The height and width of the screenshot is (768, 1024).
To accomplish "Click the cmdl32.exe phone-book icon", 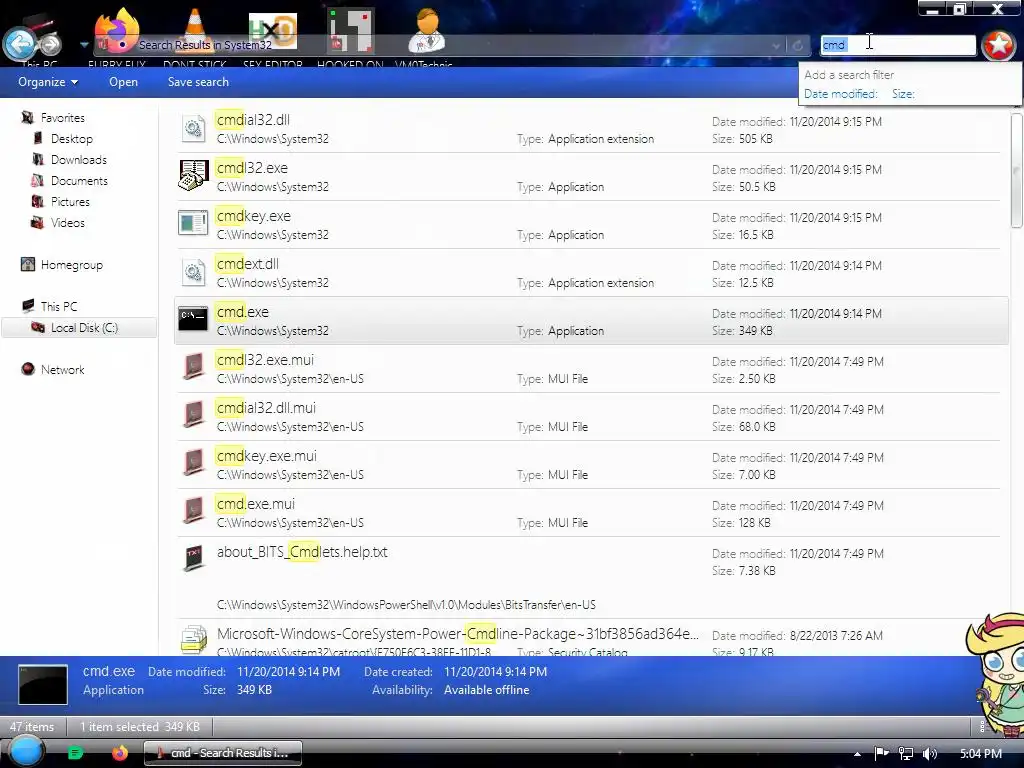I will pyautogui.click(x=193, y=176).
